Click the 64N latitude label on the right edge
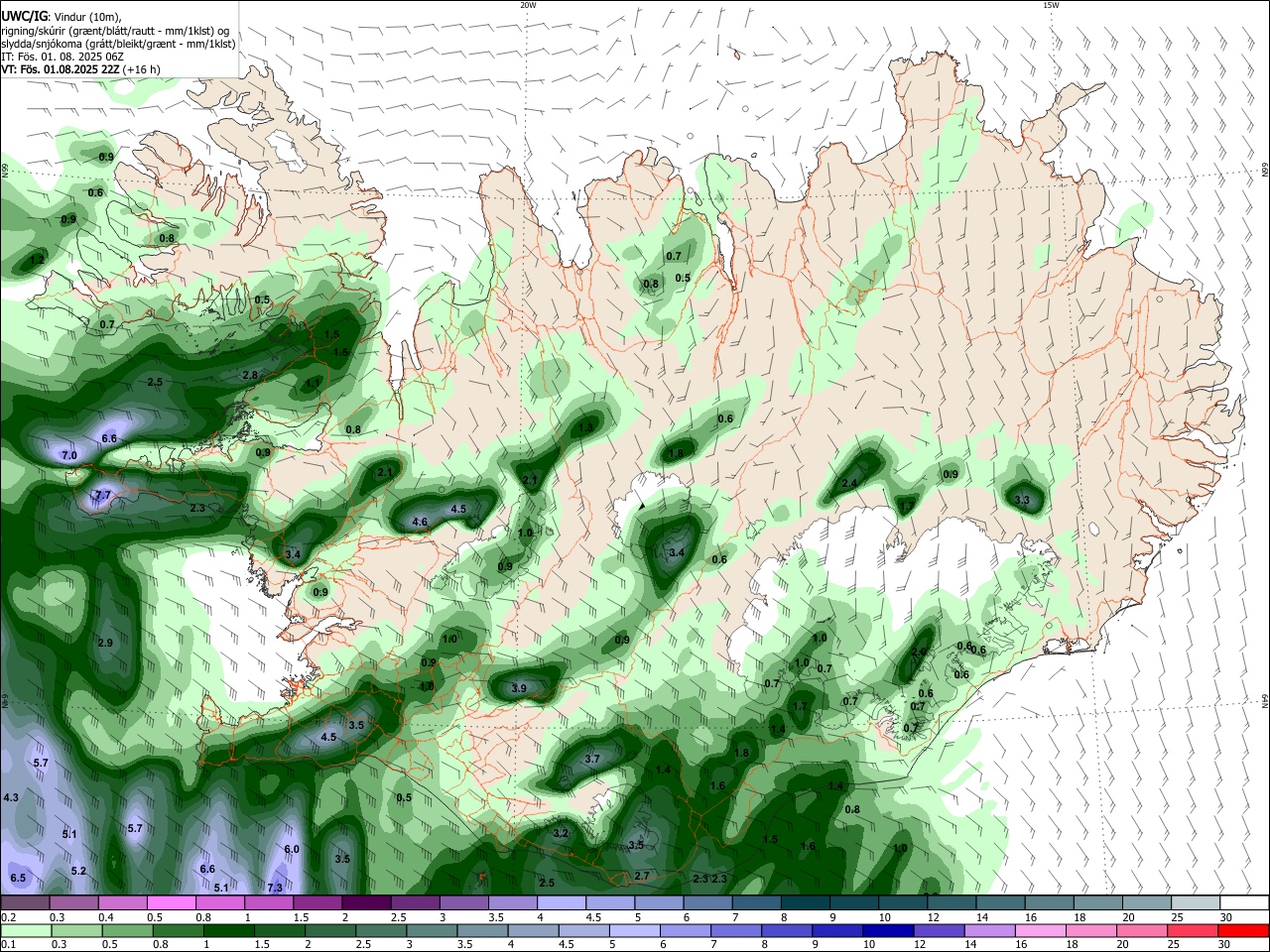Image resolution: width=1270 pixels, height=952 pixels. (x=1265, y=701)
